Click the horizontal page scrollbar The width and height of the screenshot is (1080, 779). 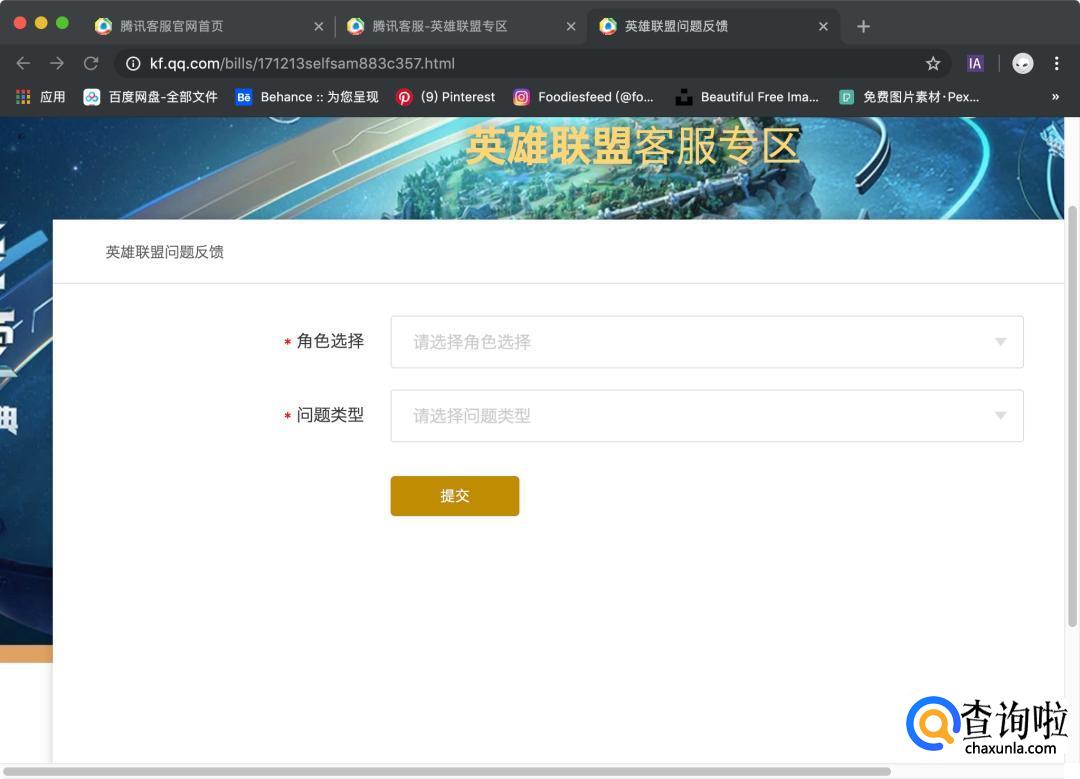(x=446, y=772)
